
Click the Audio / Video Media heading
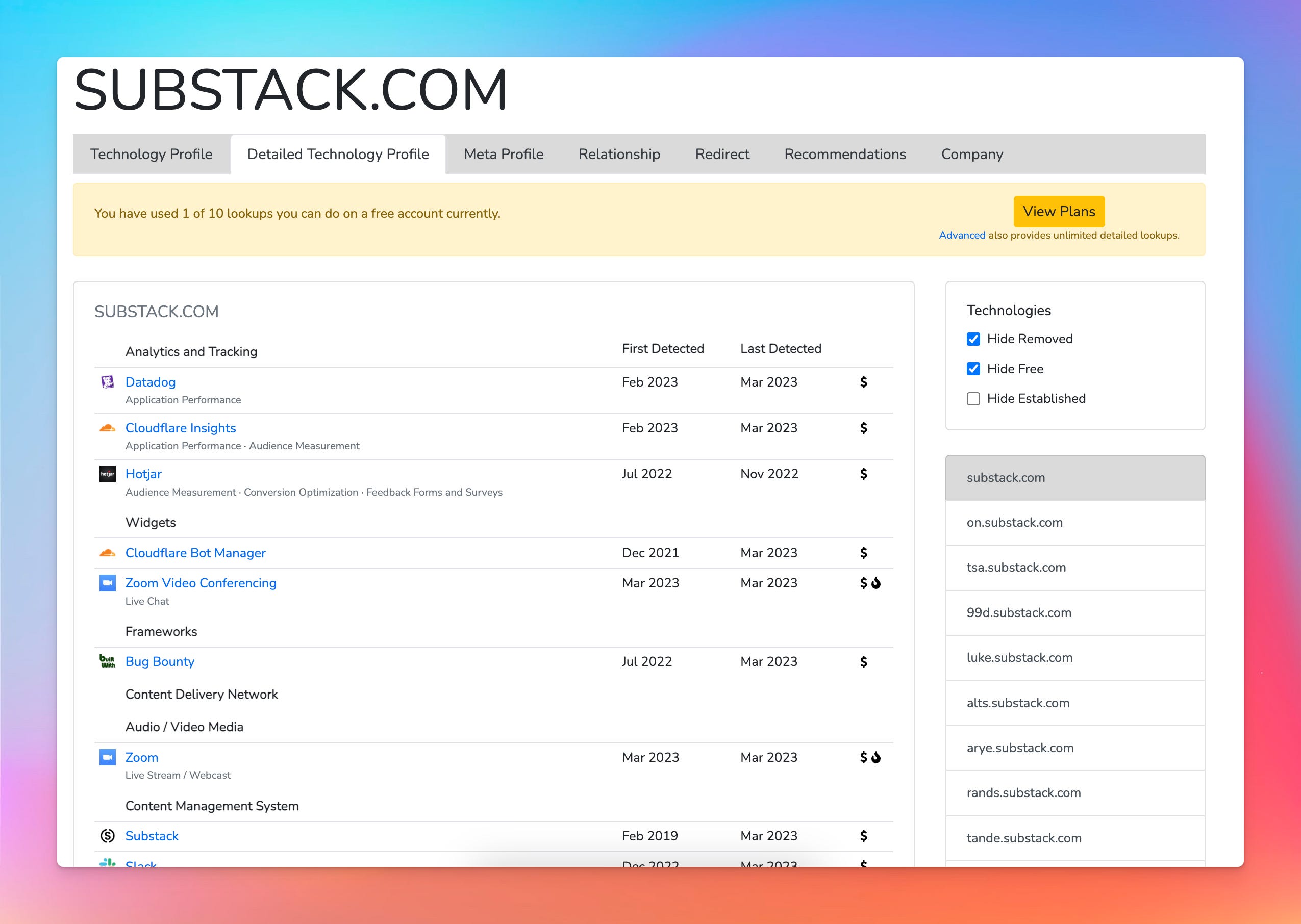pyautogui.click(x=184, y=727)
